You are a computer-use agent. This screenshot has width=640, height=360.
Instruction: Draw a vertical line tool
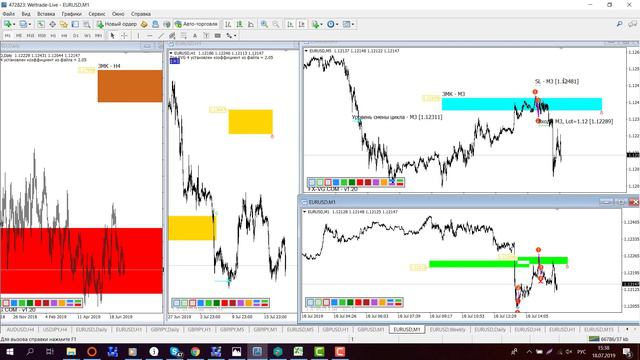(138, 36)
